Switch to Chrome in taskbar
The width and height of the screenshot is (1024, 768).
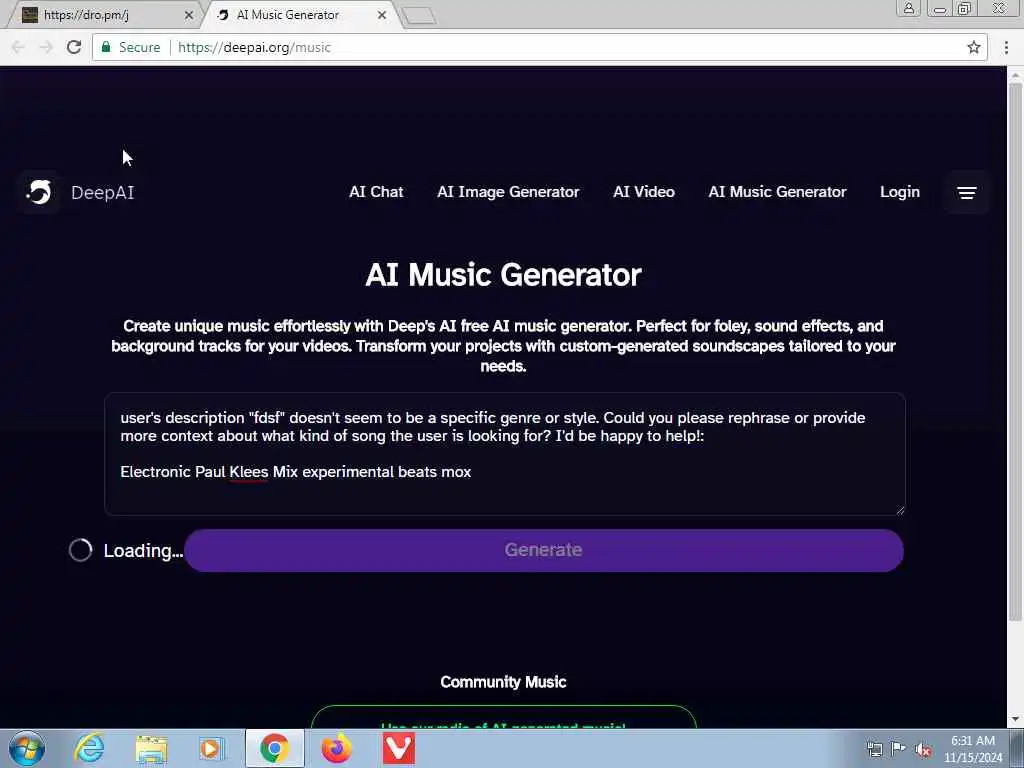(x=274, y=748)
